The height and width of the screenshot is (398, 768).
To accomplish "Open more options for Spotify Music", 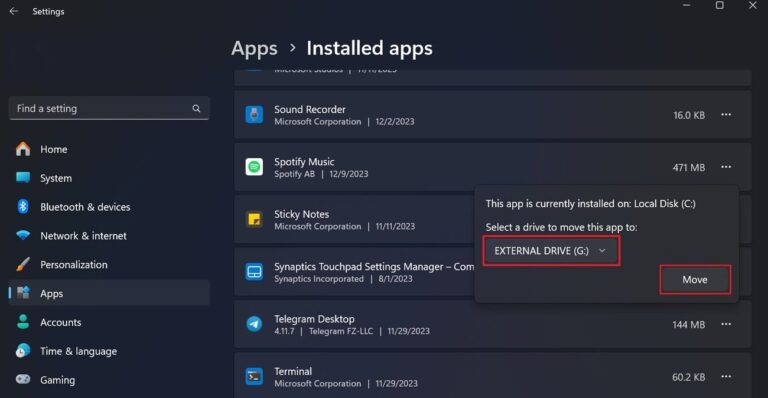I will pyautogui.click(x=726, y=167).
